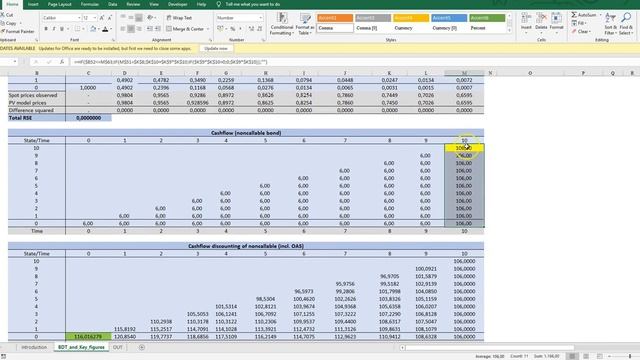Align text left in alignment group
Viewport: 640px width, 360px height.
tap(123, 29)
